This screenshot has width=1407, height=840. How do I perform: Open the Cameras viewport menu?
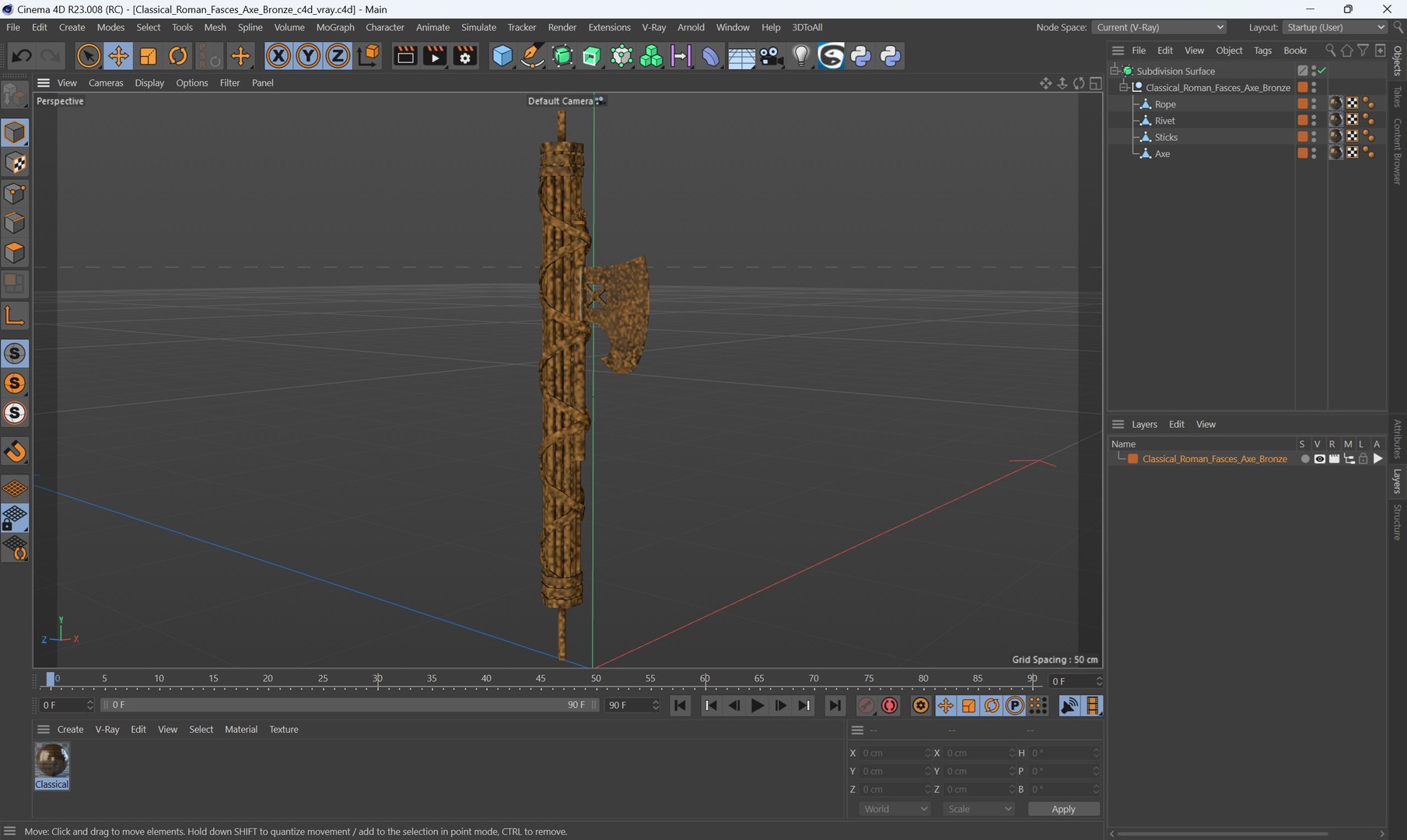(106, 82)
